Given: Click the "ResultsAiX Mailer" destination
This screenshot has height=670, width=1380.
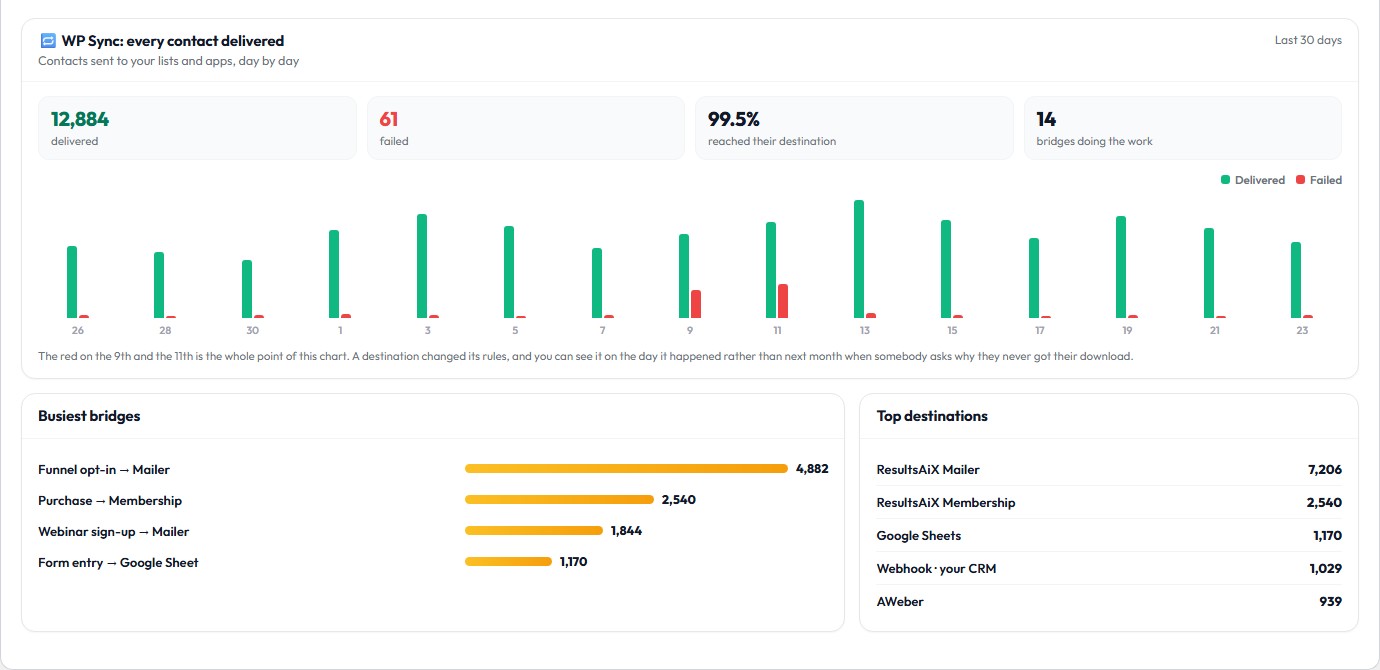Looking at the screenshot, I should pyautogui.click(x=928, y=469).
